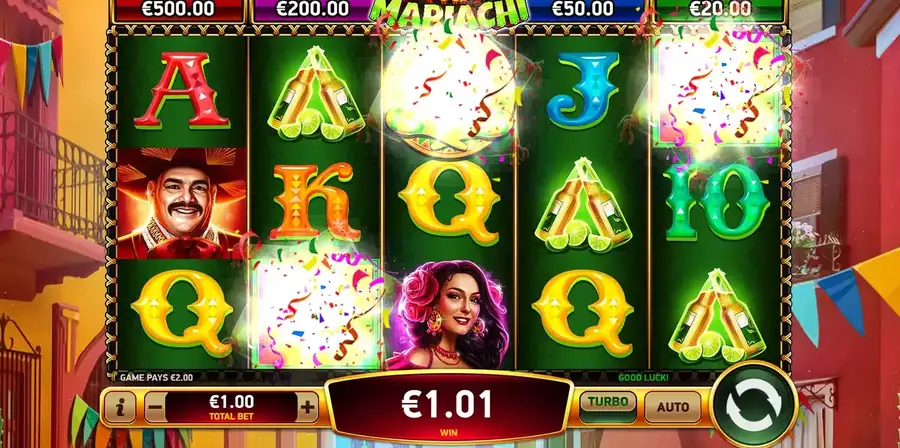Decrease total bet with minus button
Image resolution: width=900 pixels, height=448 pixels.
point(156,408)
